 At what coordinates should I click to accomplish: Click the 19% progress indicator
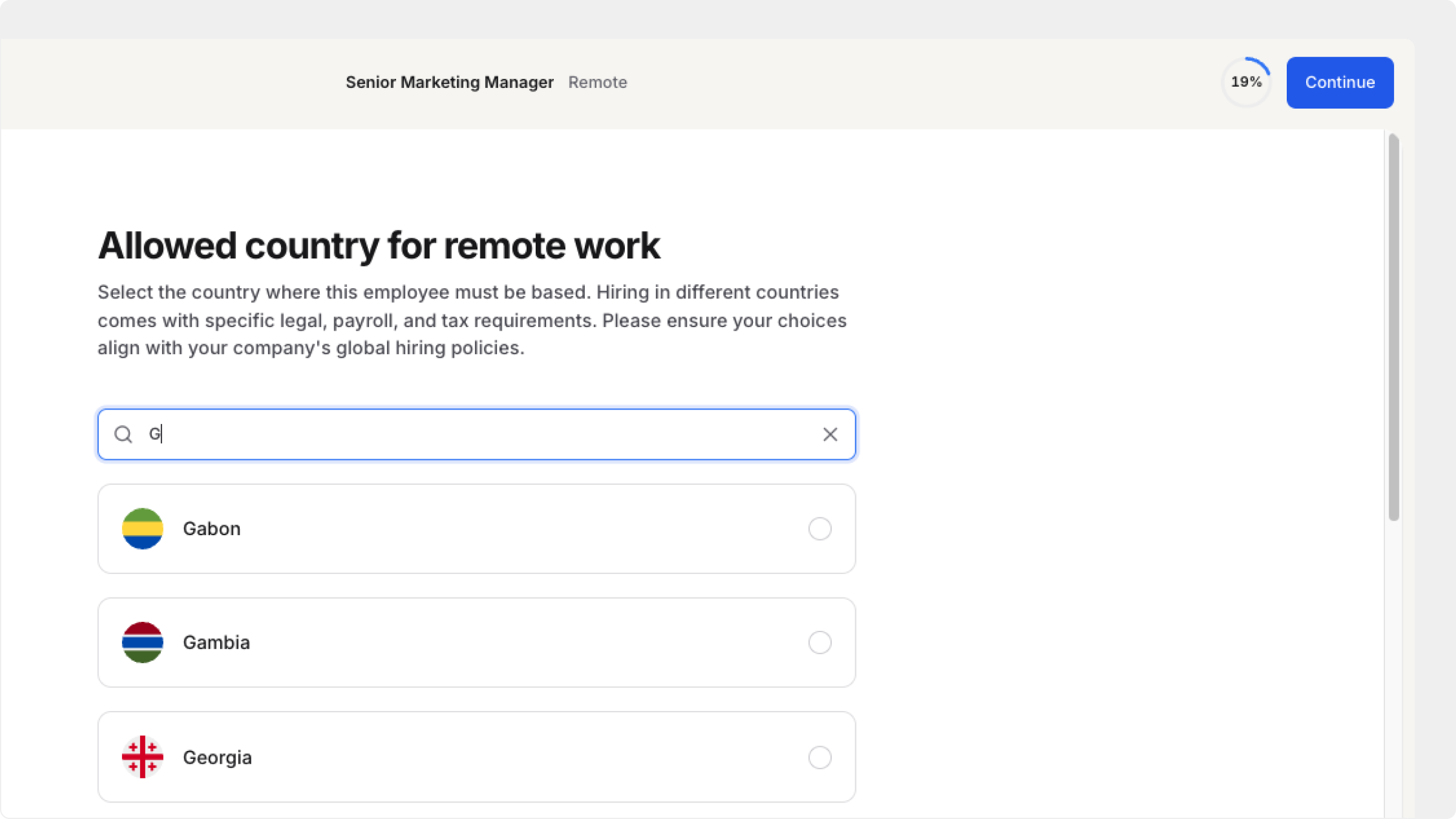[1246, 83]
